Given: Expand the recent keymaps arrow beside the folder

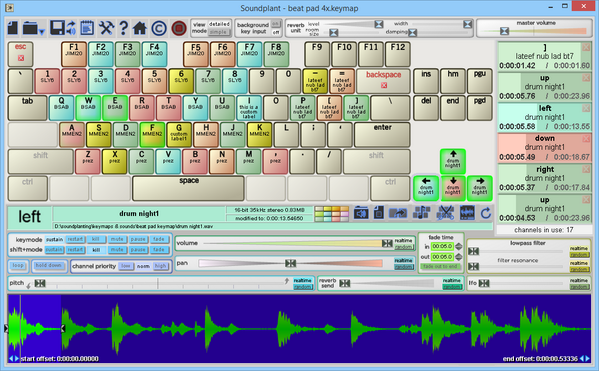Looking at the screenshot, I should coord(42,31).
